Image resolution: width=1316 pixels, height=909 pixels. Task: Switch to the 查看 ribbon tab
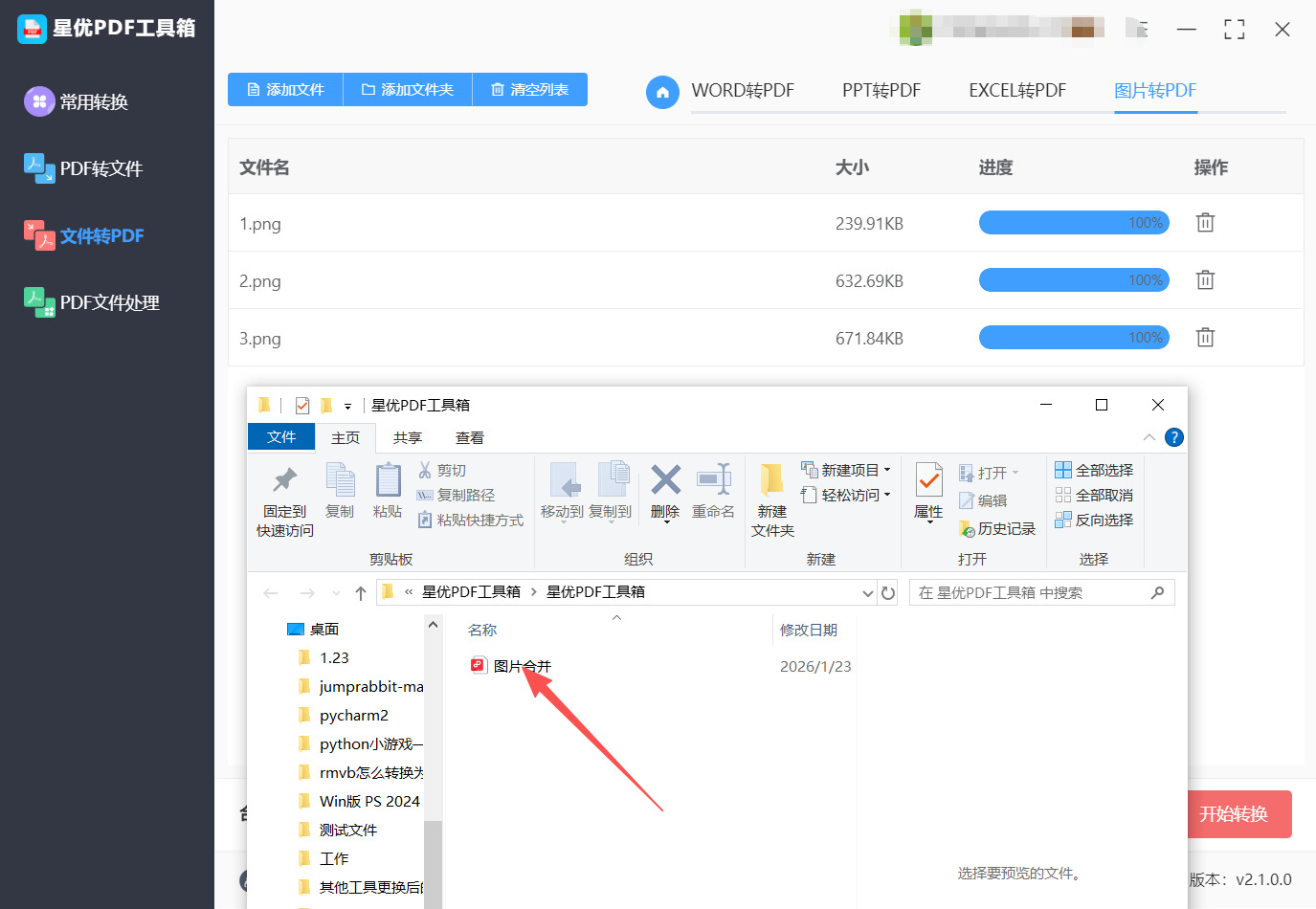(470, 437)
